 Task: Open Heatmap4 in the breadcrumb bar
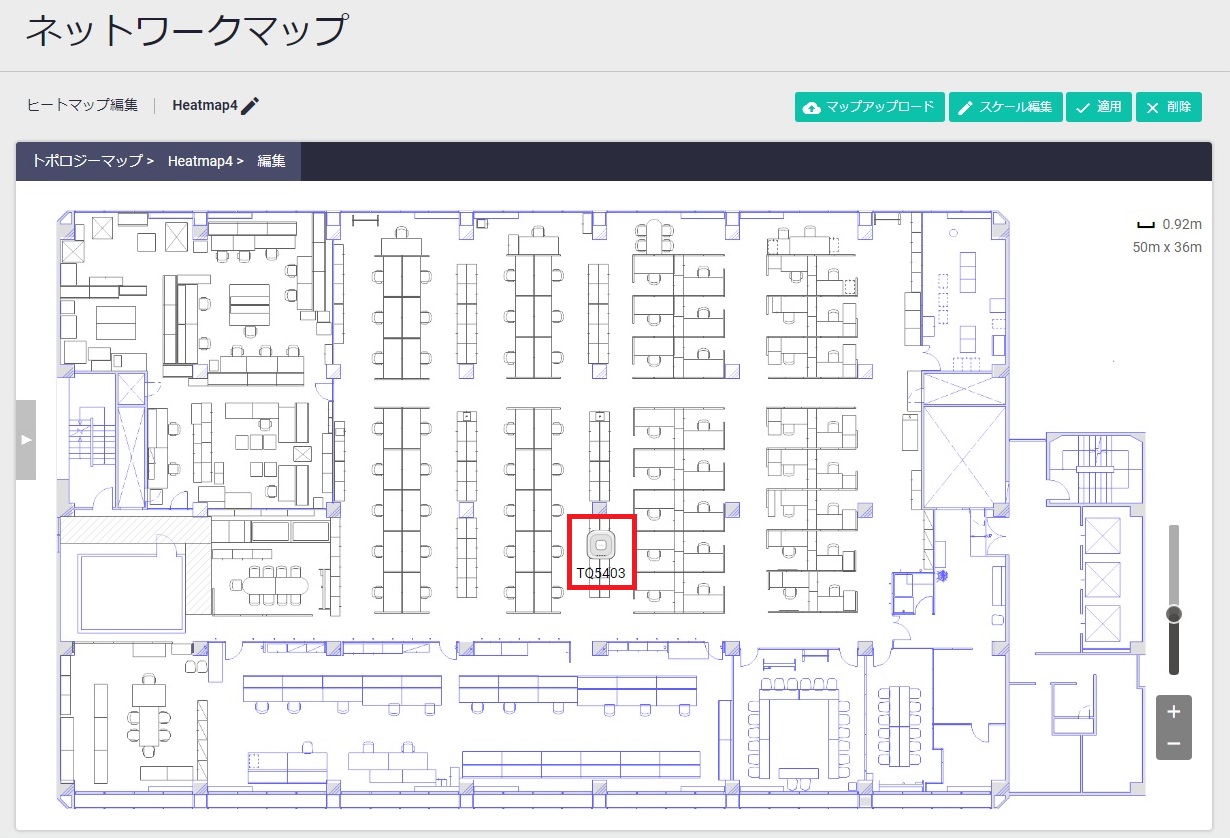click(x=205, y=161)
